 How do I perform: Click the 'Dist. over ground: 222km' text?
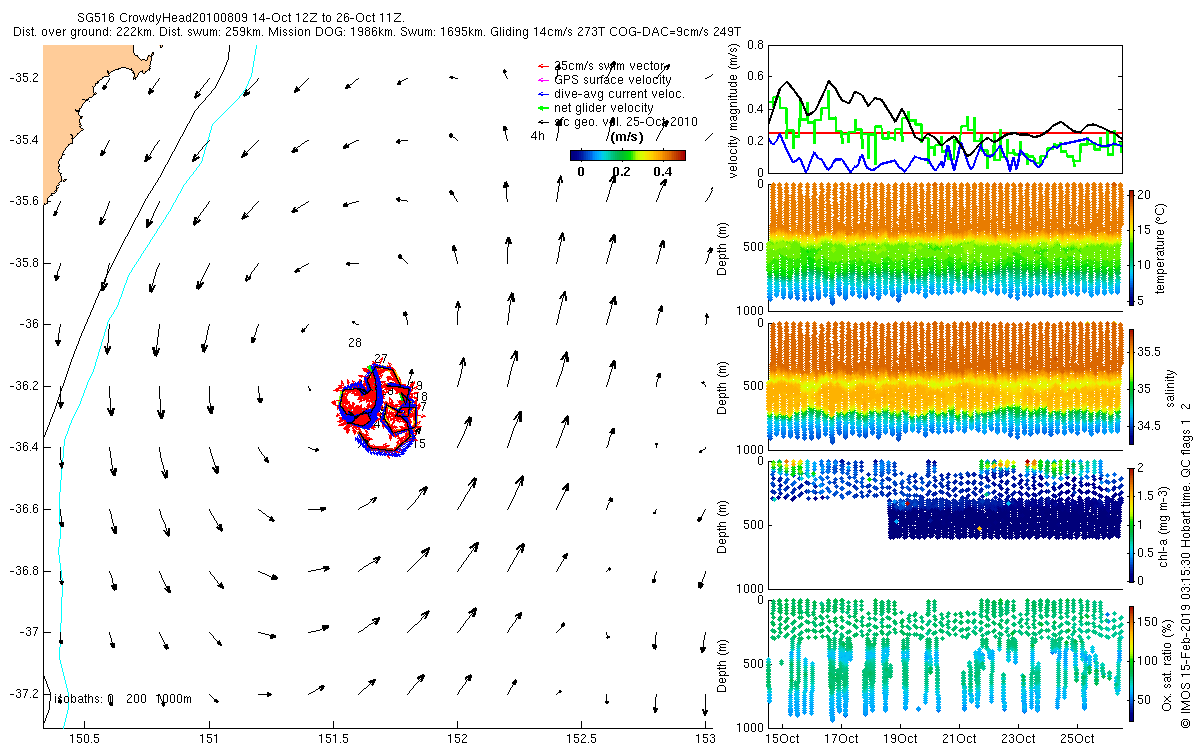coord(81,32)
